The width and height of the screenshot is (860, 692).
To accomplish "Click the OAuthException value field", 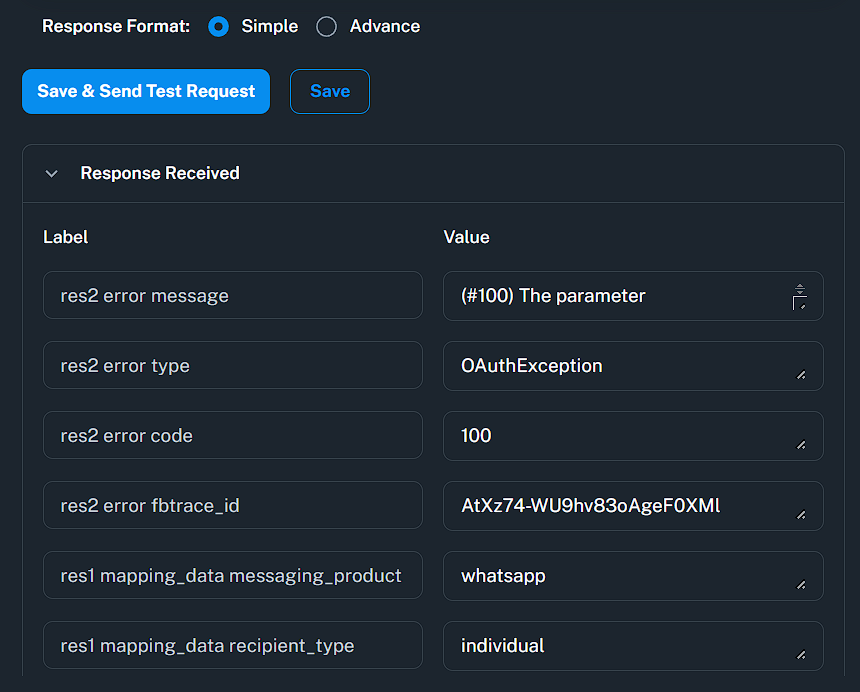I will 620,366.
